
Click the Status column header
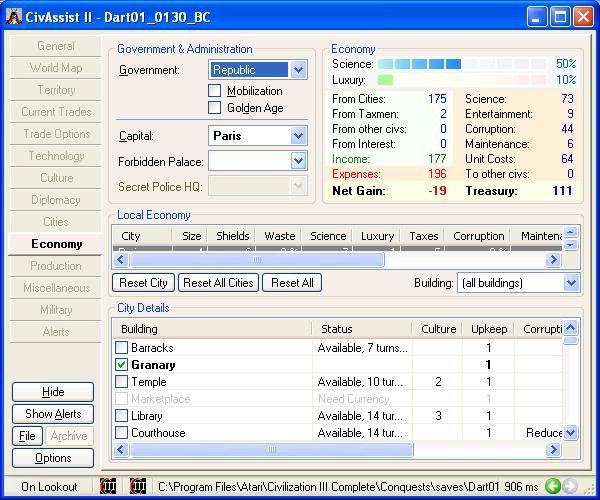[362, 329]
